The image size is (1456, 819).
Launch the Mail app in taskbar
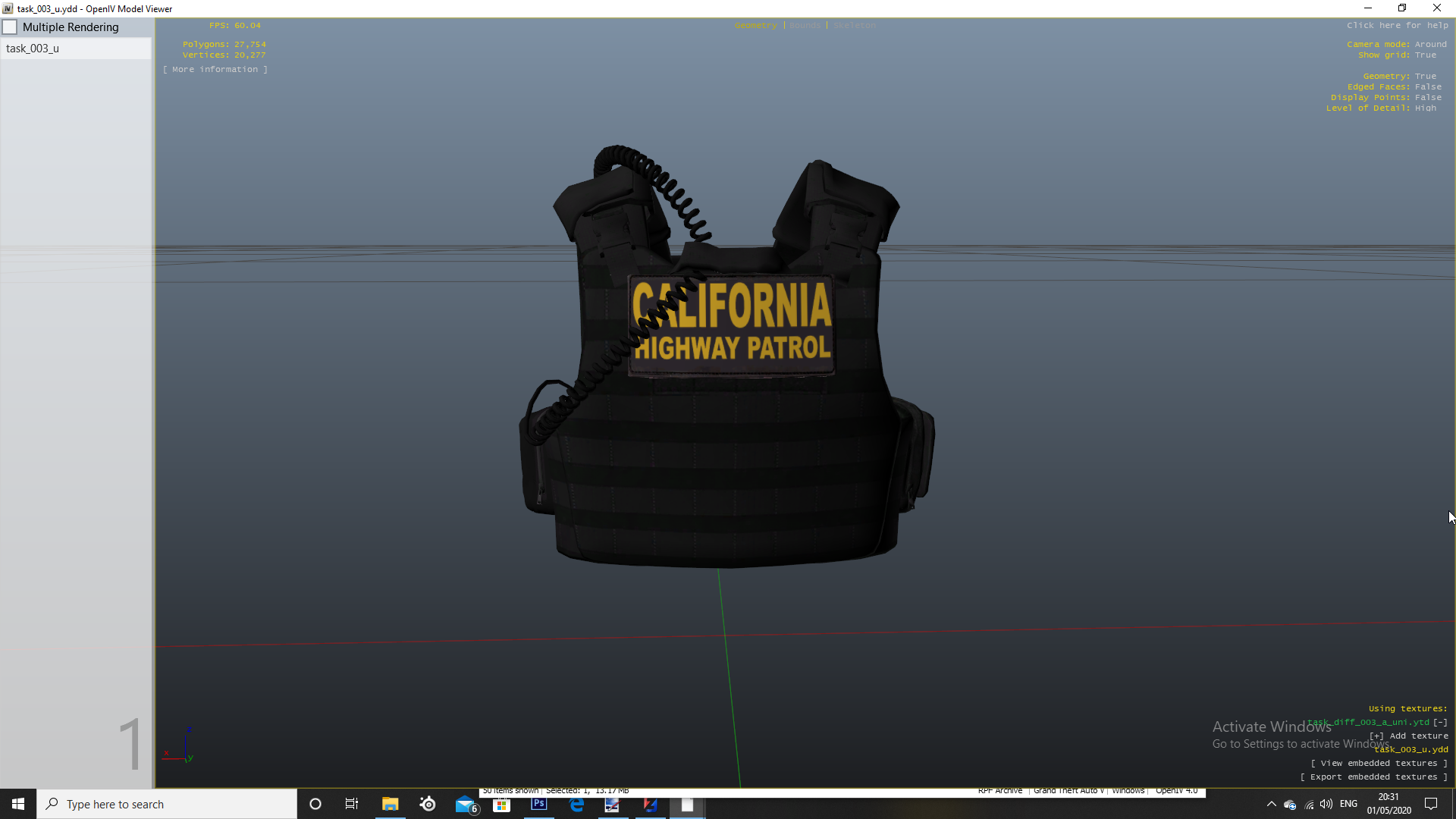[x=465, y=805]
